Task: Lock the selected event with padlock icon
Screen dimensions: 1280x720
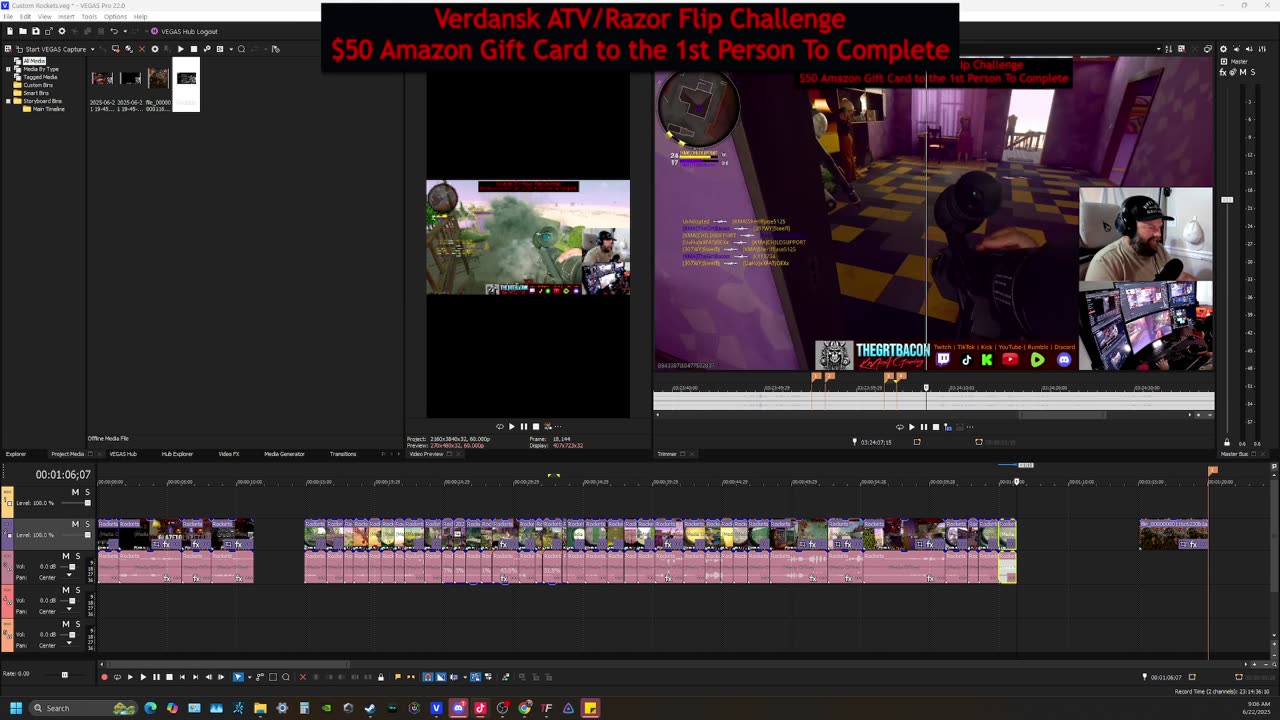Action: (381, 677)
